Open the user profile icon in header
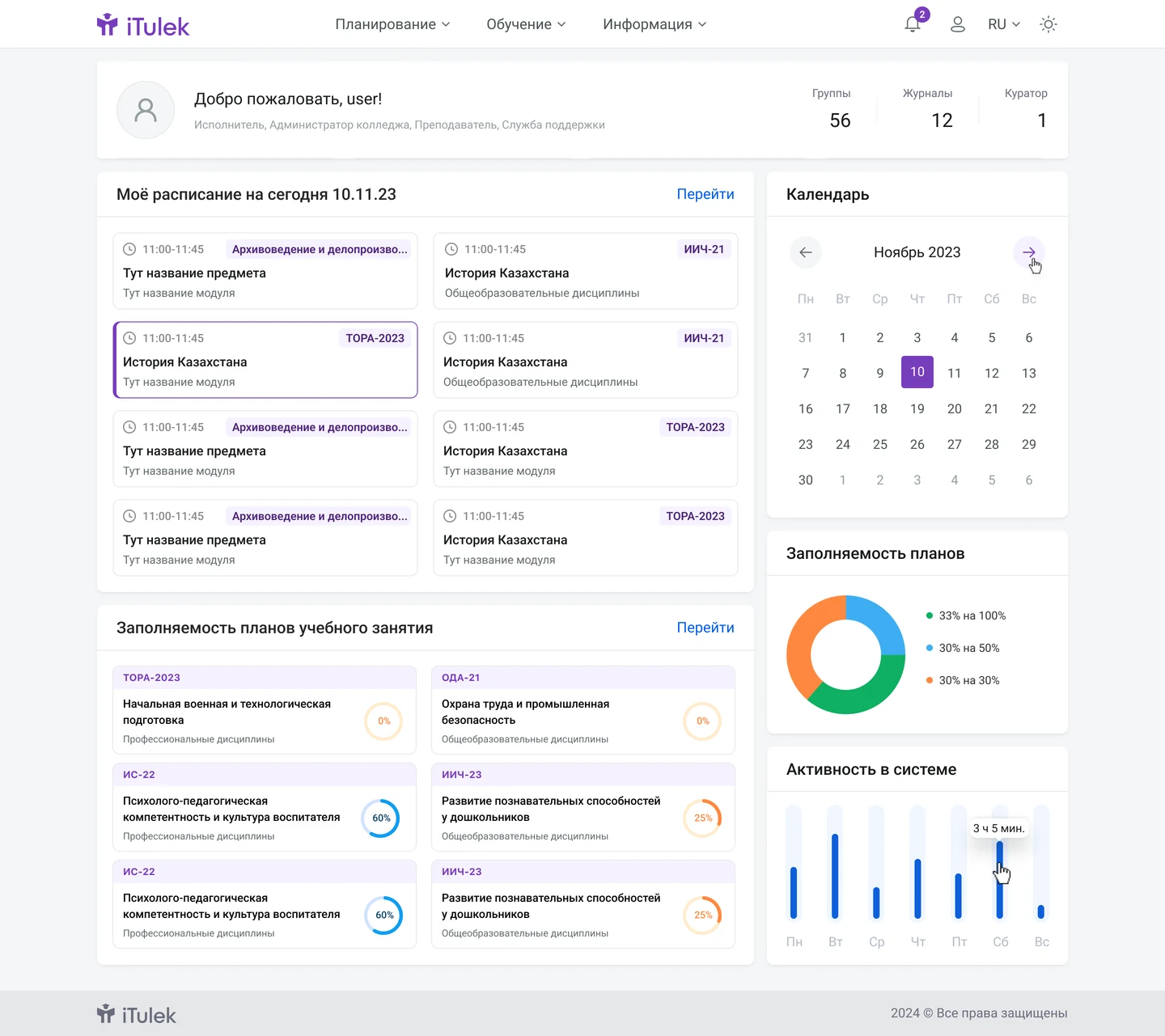This screenshot has width=1165, height=1036. tap(958, 24)
